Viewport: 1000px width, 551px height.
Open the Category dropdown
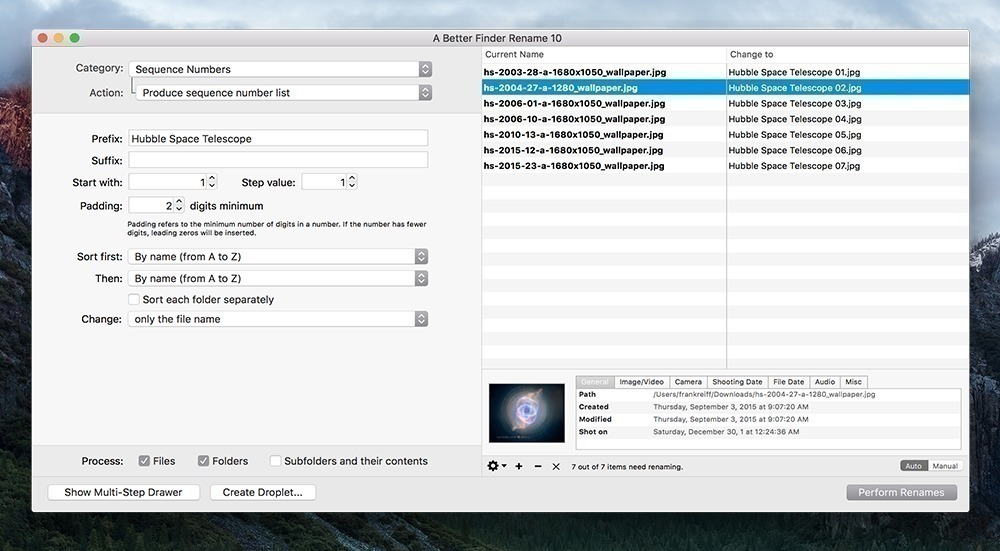280,69
